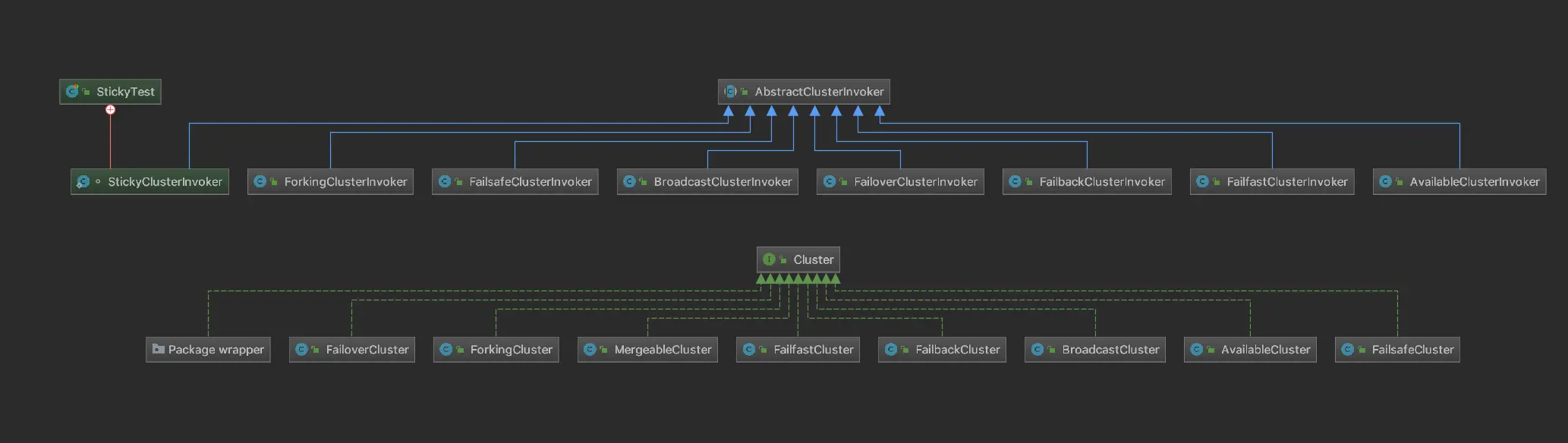Select the FailfastCluster node label
The height and width of the screenshot is (443, 1568).
(x=814, y=350)
